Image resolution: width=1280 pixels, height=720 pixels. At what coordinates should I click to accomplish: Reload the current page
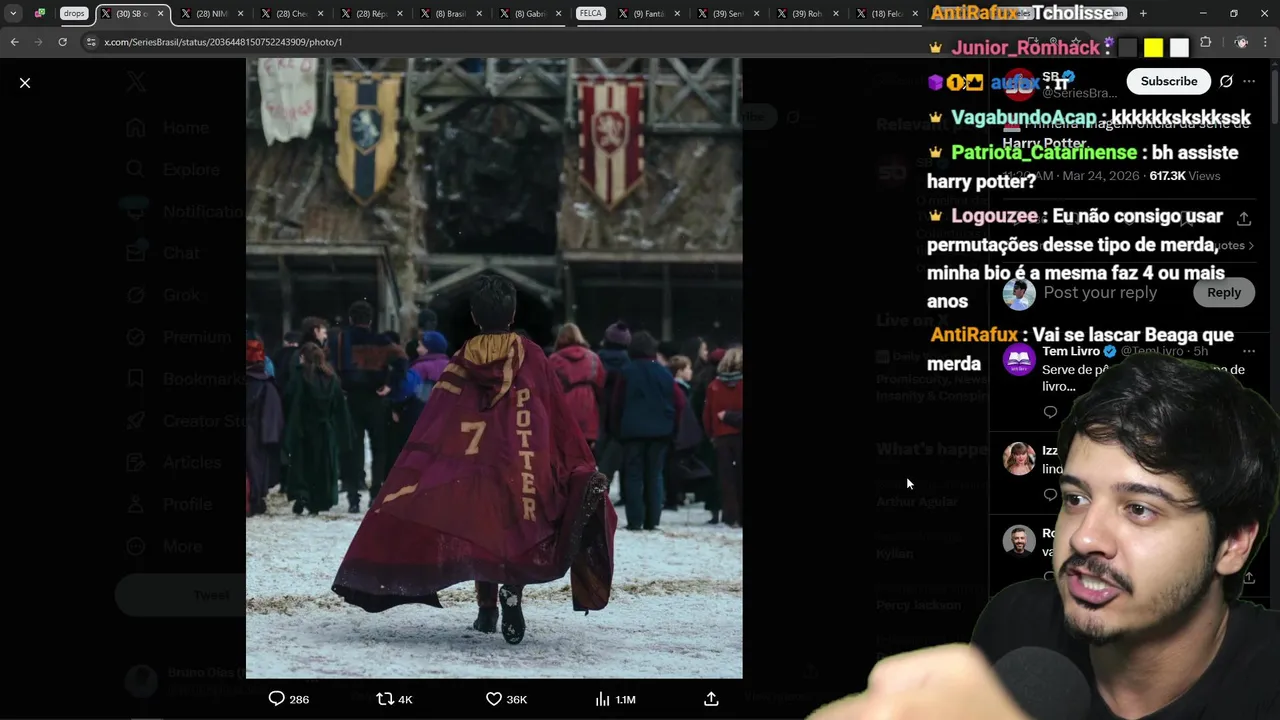point(62,42)
